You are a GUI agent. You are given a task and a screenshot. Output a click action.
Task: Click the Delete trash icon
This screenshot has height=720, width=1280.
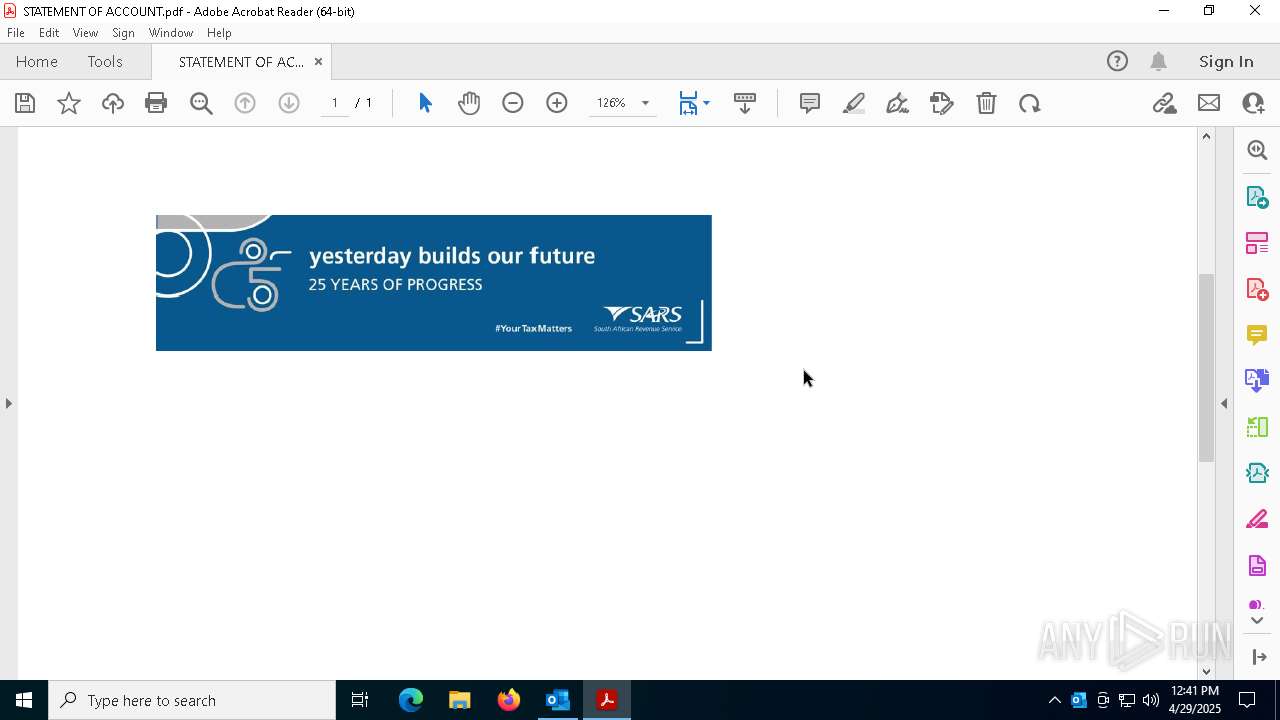click(x=986, y=103)
